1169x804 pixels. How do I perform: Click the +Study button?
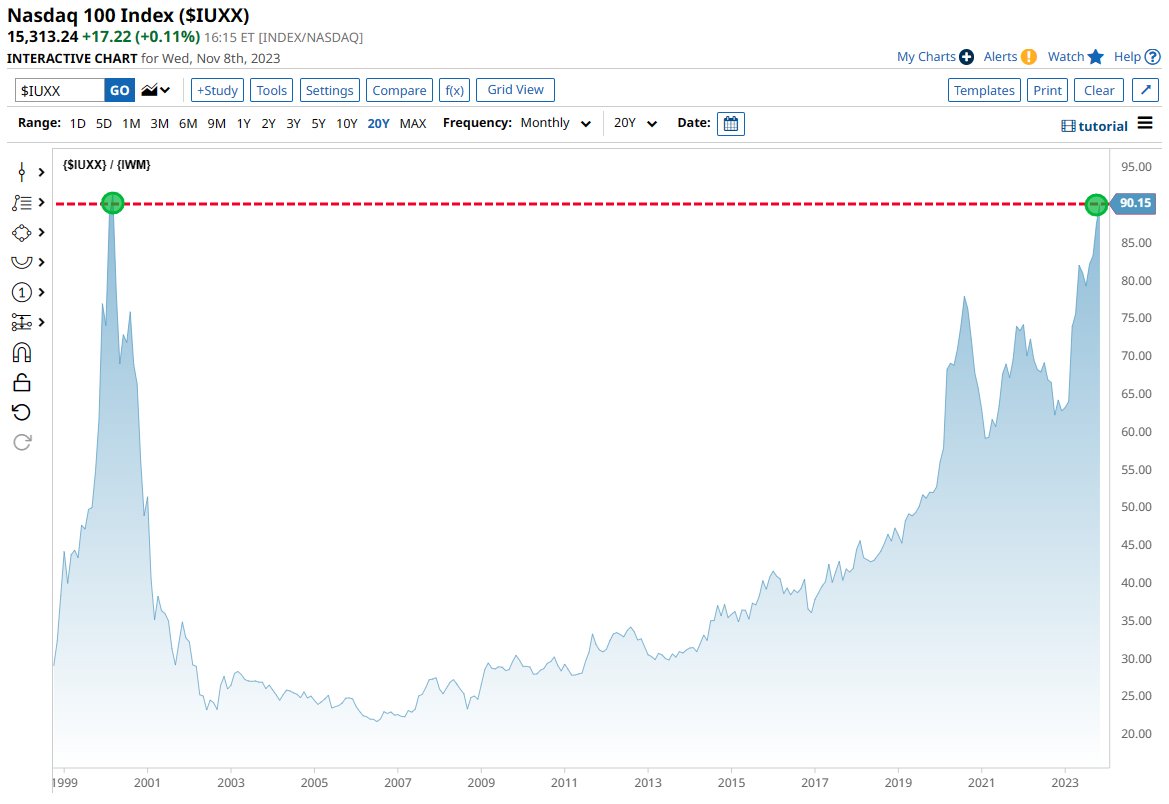(217, 90)
